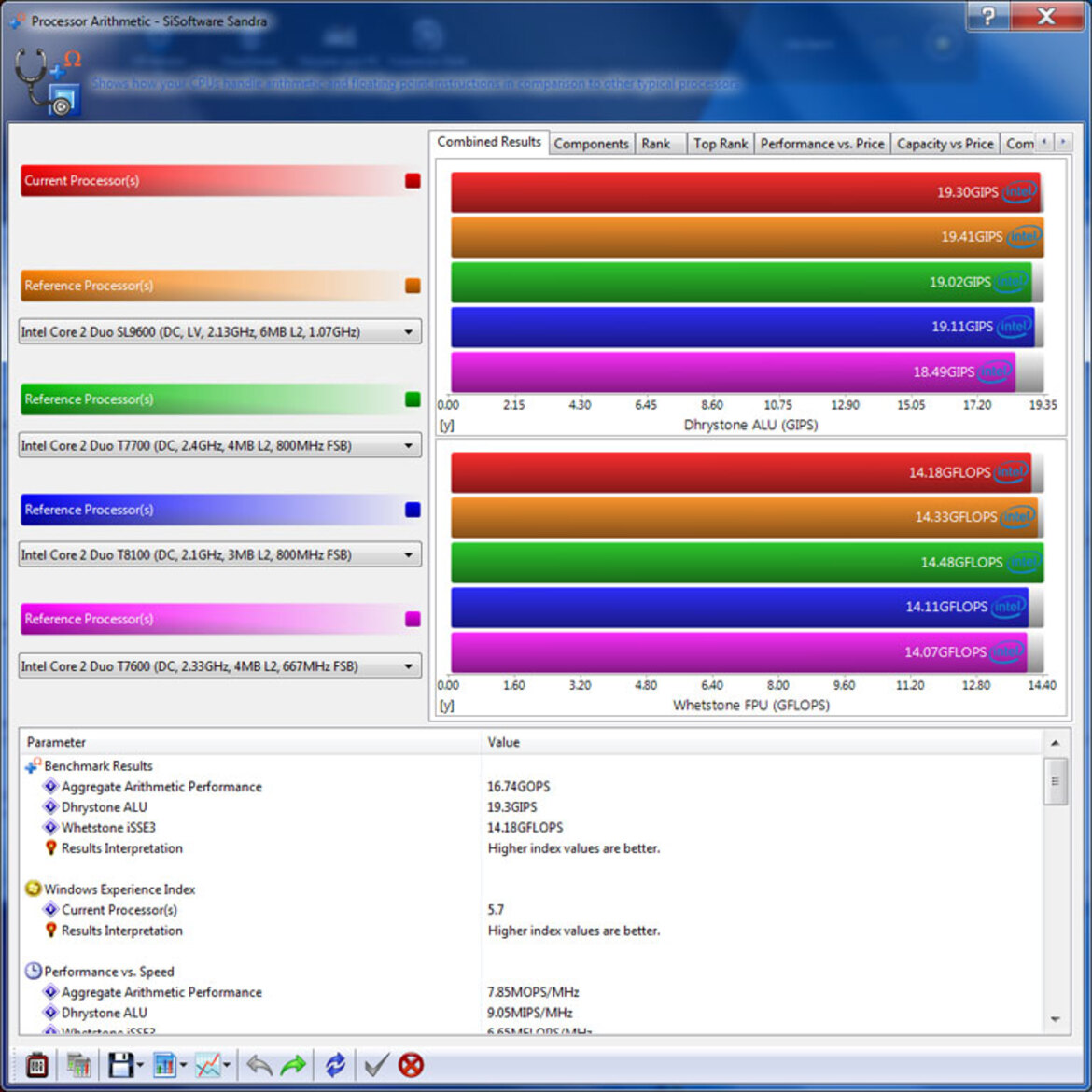
Task: Click the help question mark button
Action: click(987, 15)
